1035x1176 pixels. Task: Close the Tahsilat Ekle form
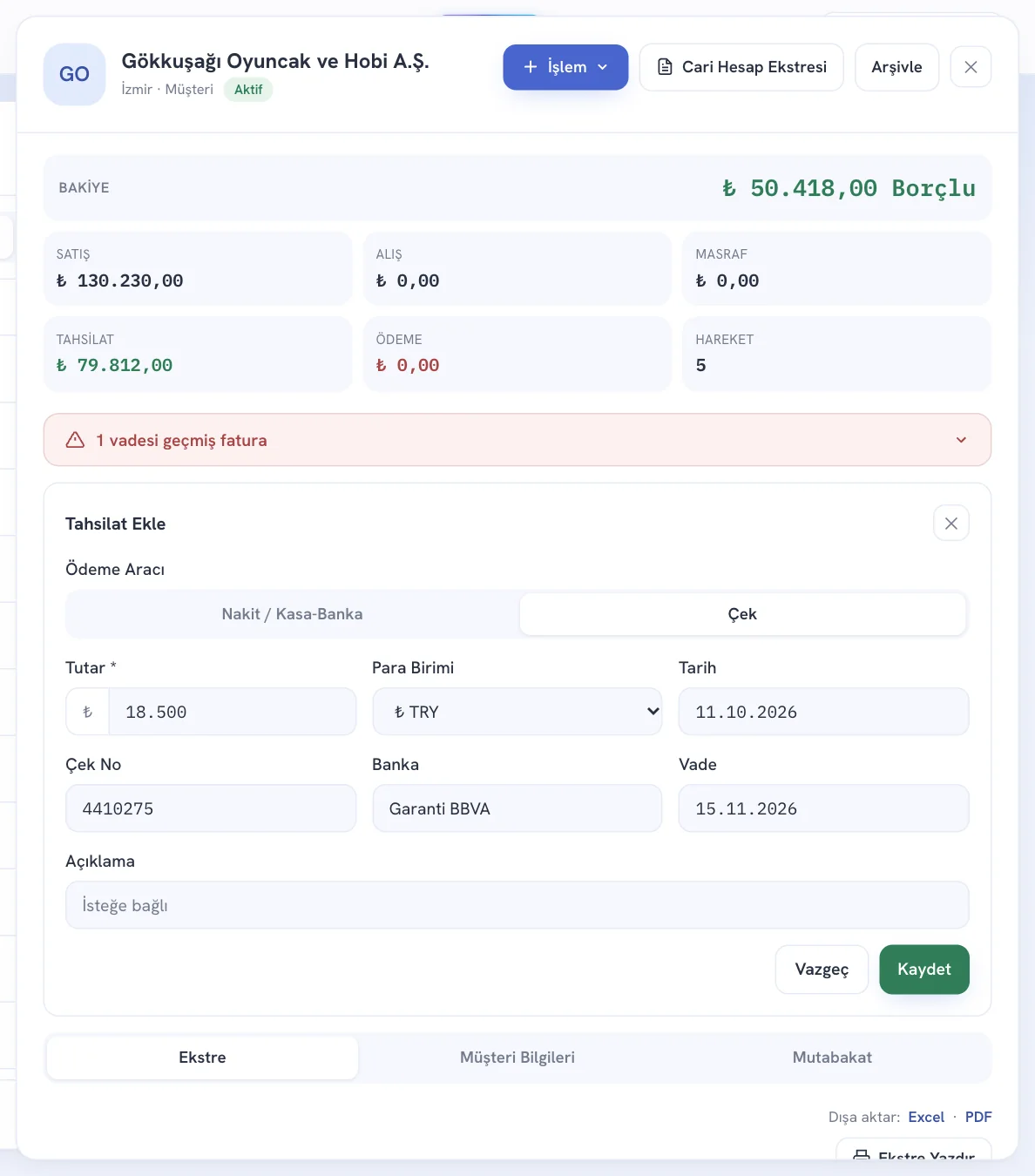pos(951,524)
